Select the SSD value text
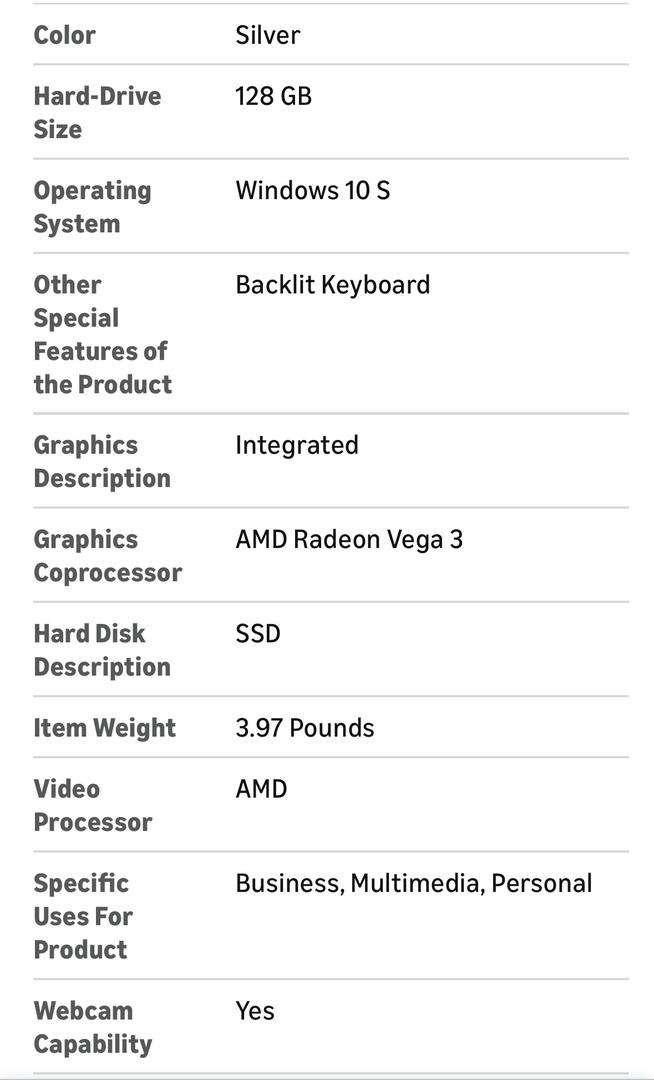The image size is (654, 1080). point(258,634)
